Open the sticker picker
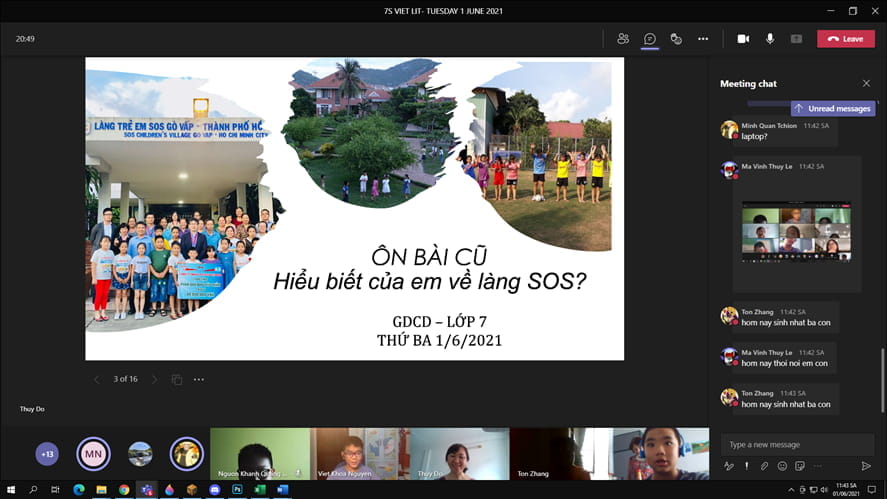Viewport: 887px width, 499px height. click(x=800, y=466)
